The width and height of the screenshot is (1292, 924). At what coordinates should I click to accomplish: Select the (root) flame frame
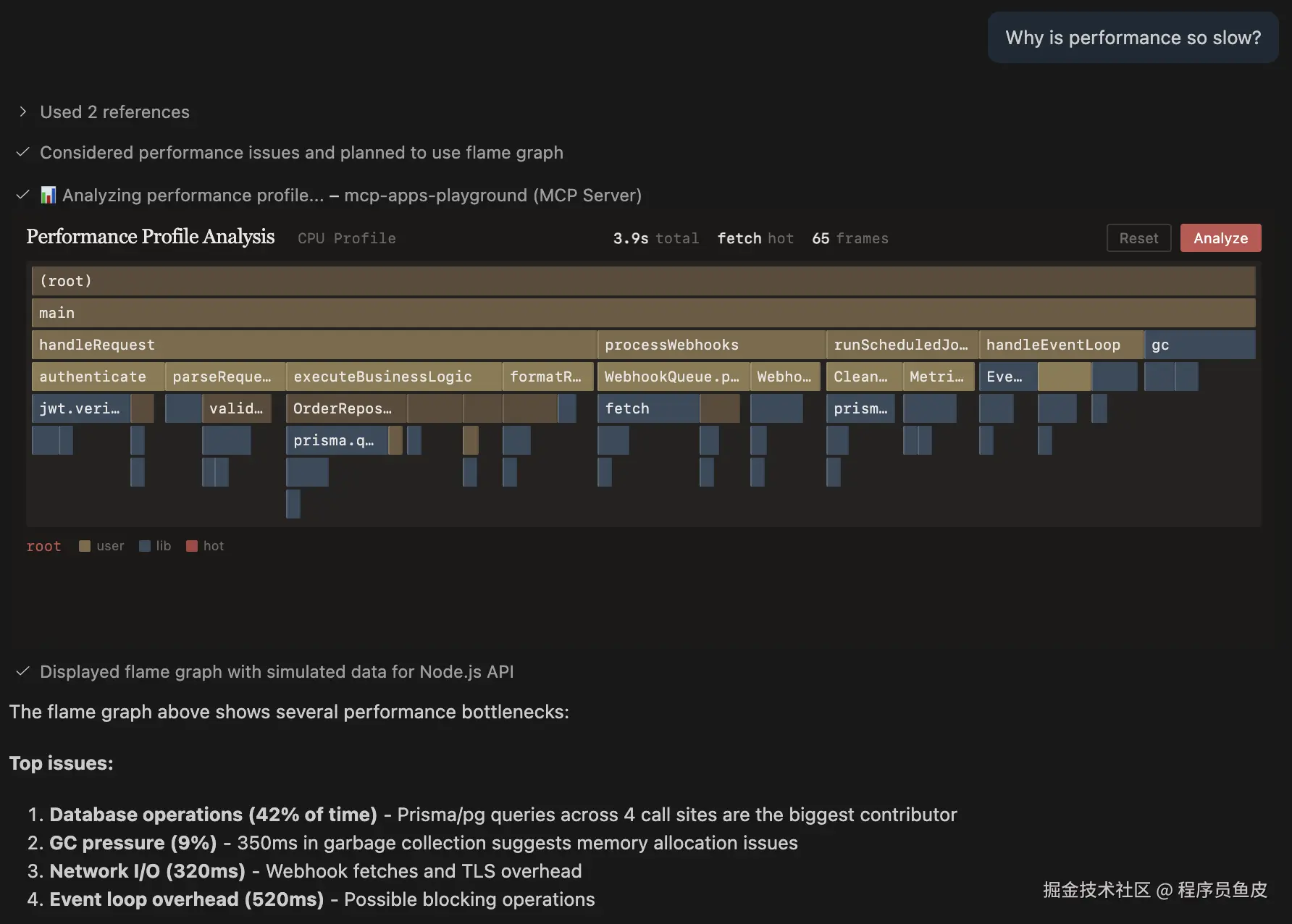(643, 281)
